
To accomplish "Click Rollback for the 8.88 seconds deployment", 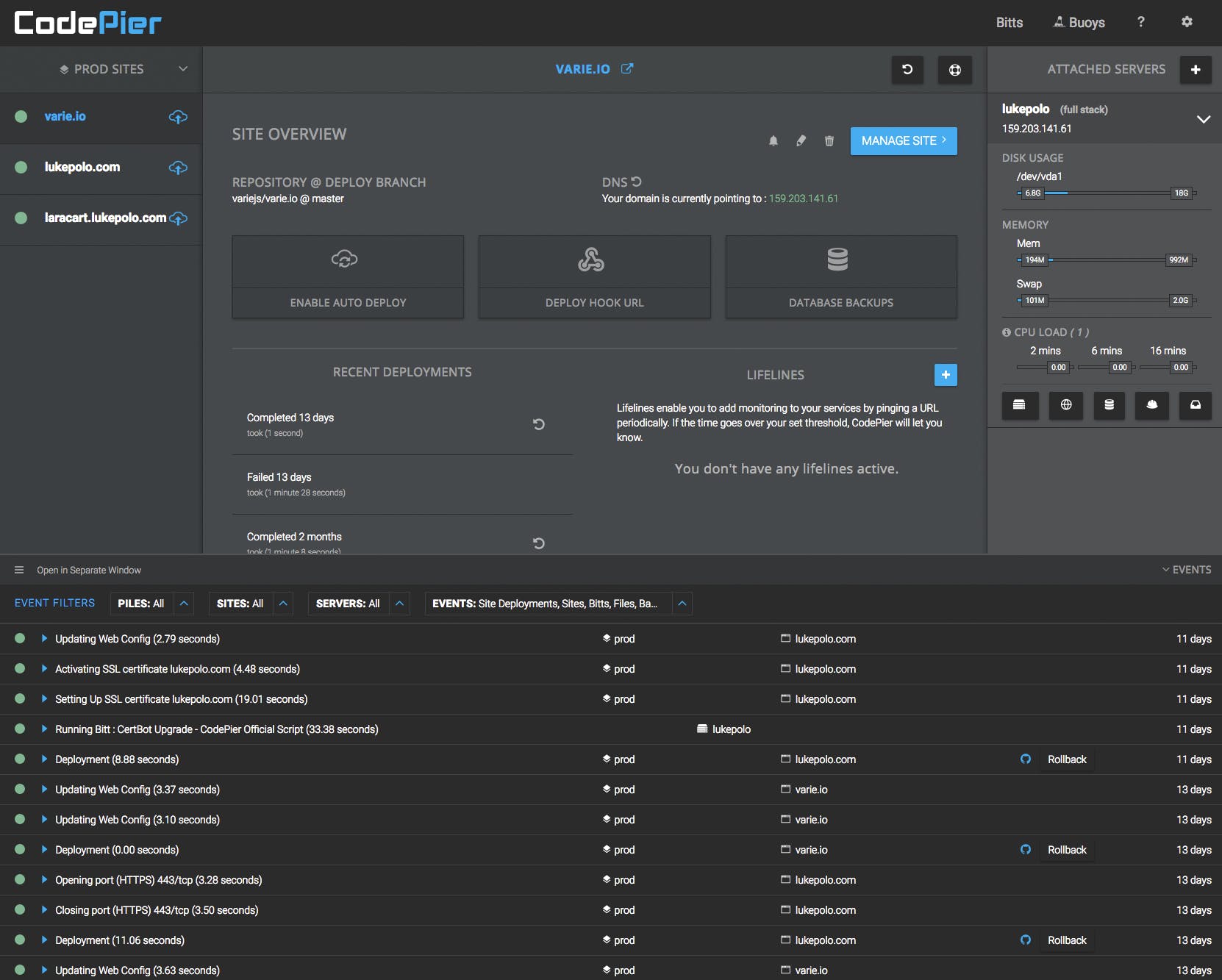I will pos(1066,759).
